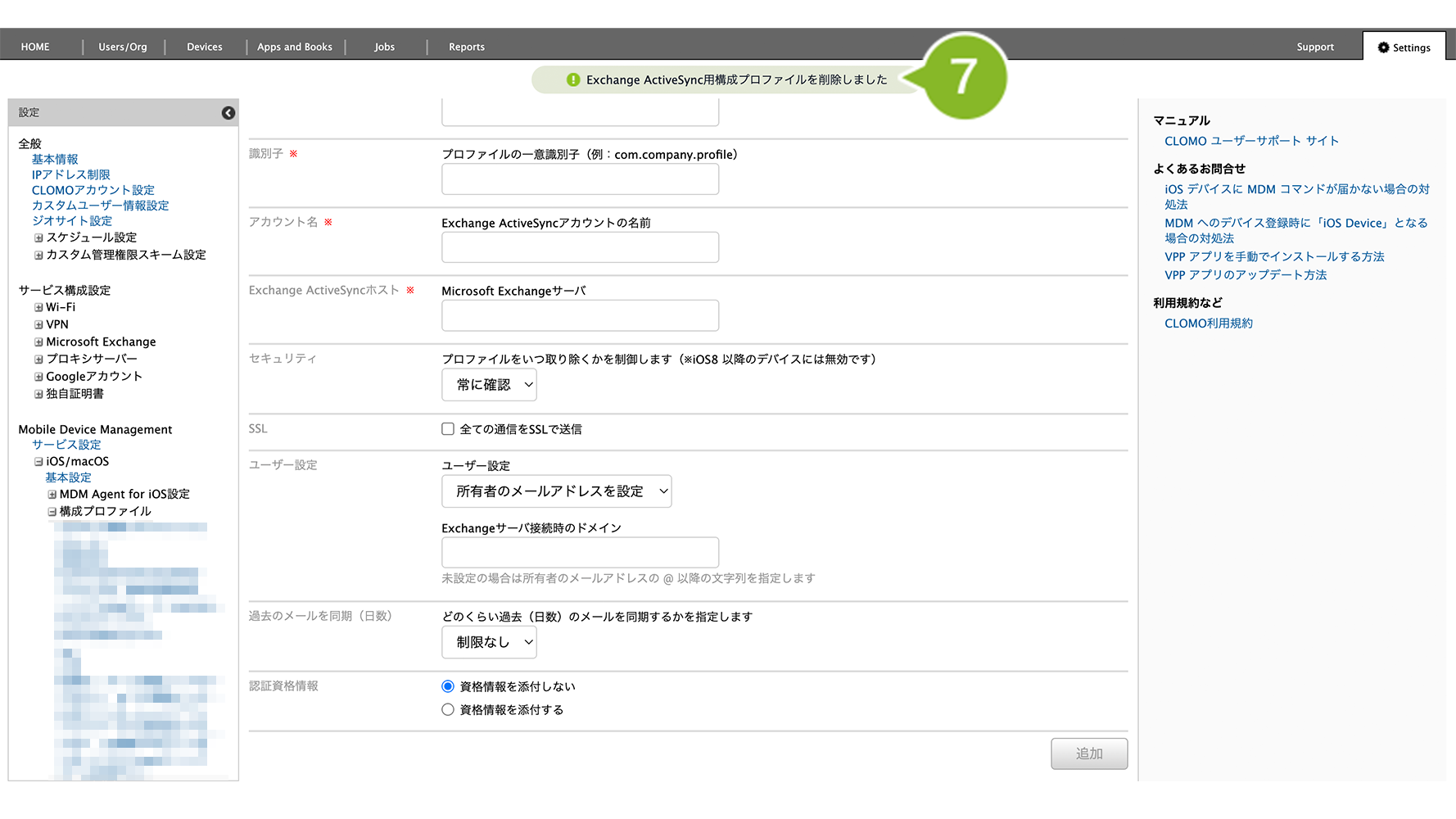Collapse the iOS/macOS minus icon
The height and width of the screenshot is (819, 1456).
coord(38,462)
